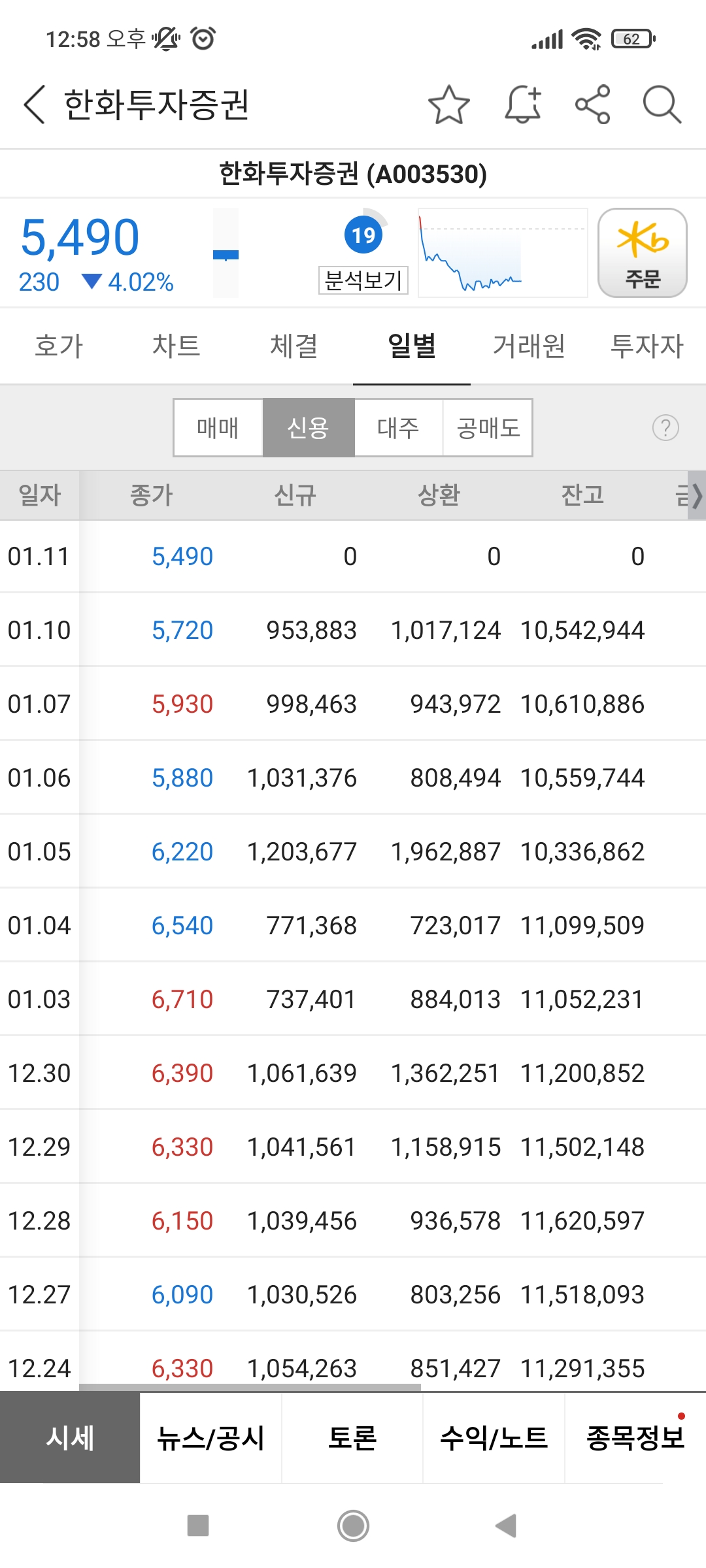This screenshot has height=1568, width=706.
Task: Switch to the 투자자 tab
Action: pos(647,346)
